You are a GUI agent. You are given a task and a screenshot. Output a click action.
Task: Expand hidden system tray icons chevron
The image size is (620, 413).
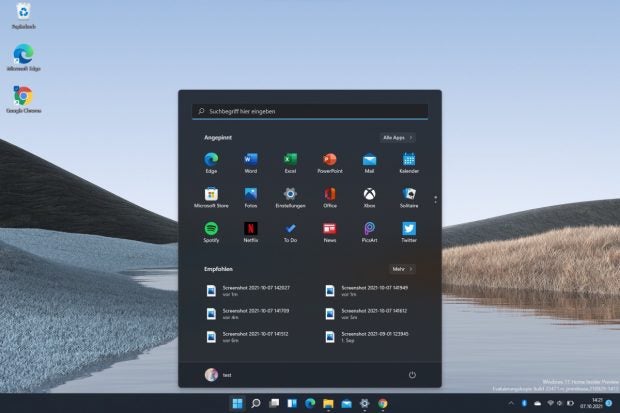click(x=511, y=403)
